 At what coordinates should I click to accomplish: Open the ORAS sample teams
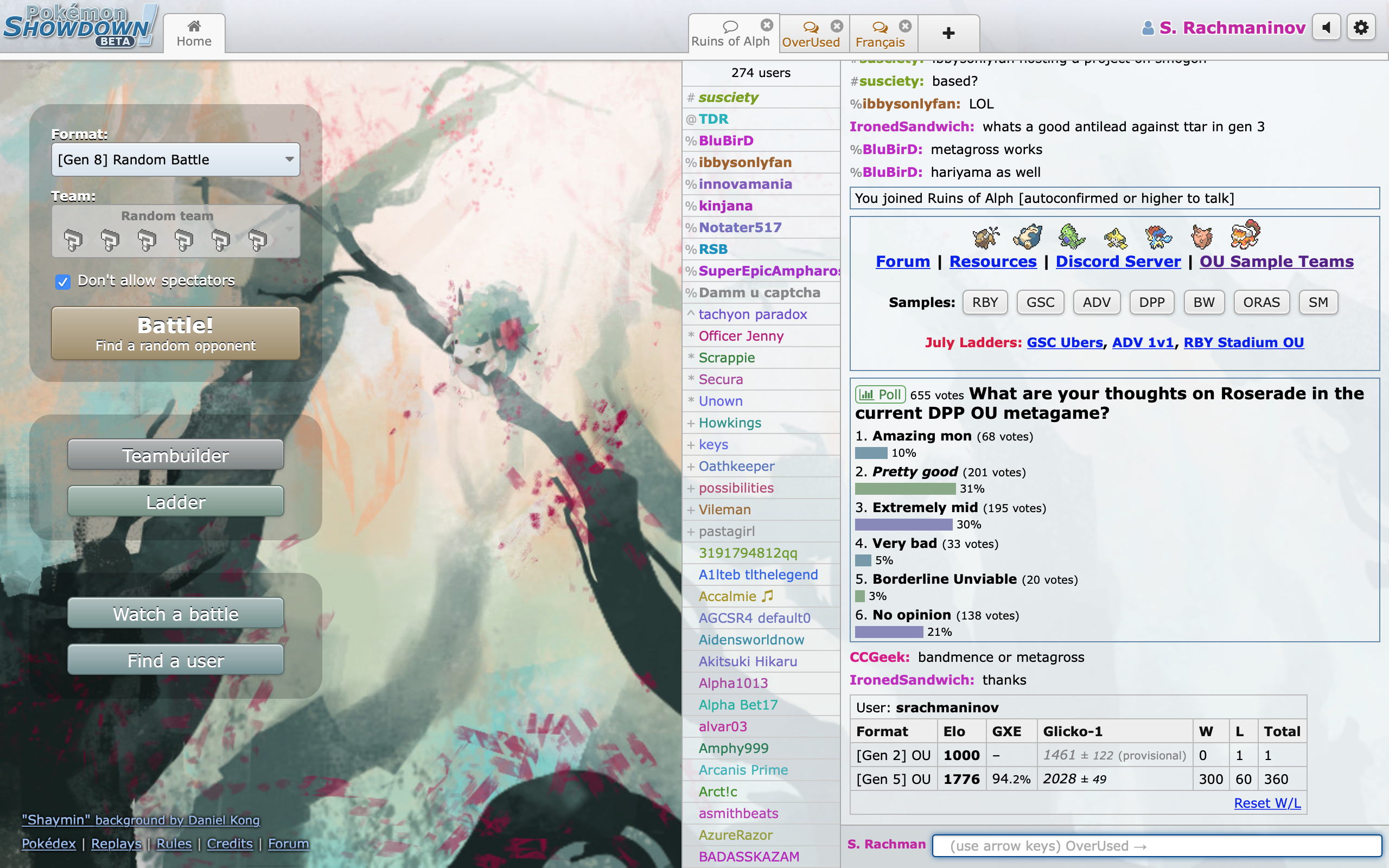point(1261,303)
